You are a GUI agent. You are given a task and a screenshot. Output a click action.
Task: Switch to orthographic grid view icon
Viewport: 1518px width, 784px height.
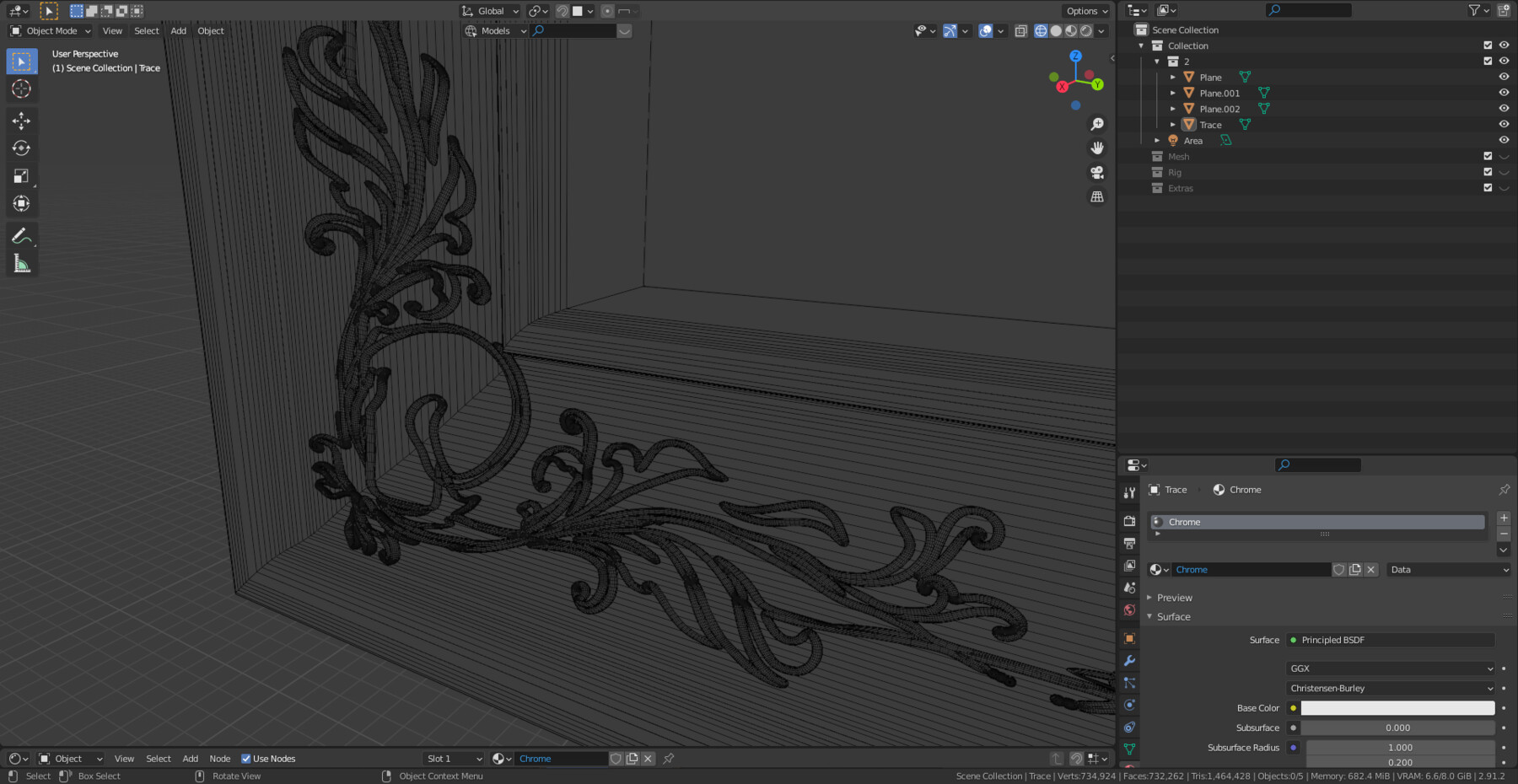1097,196
